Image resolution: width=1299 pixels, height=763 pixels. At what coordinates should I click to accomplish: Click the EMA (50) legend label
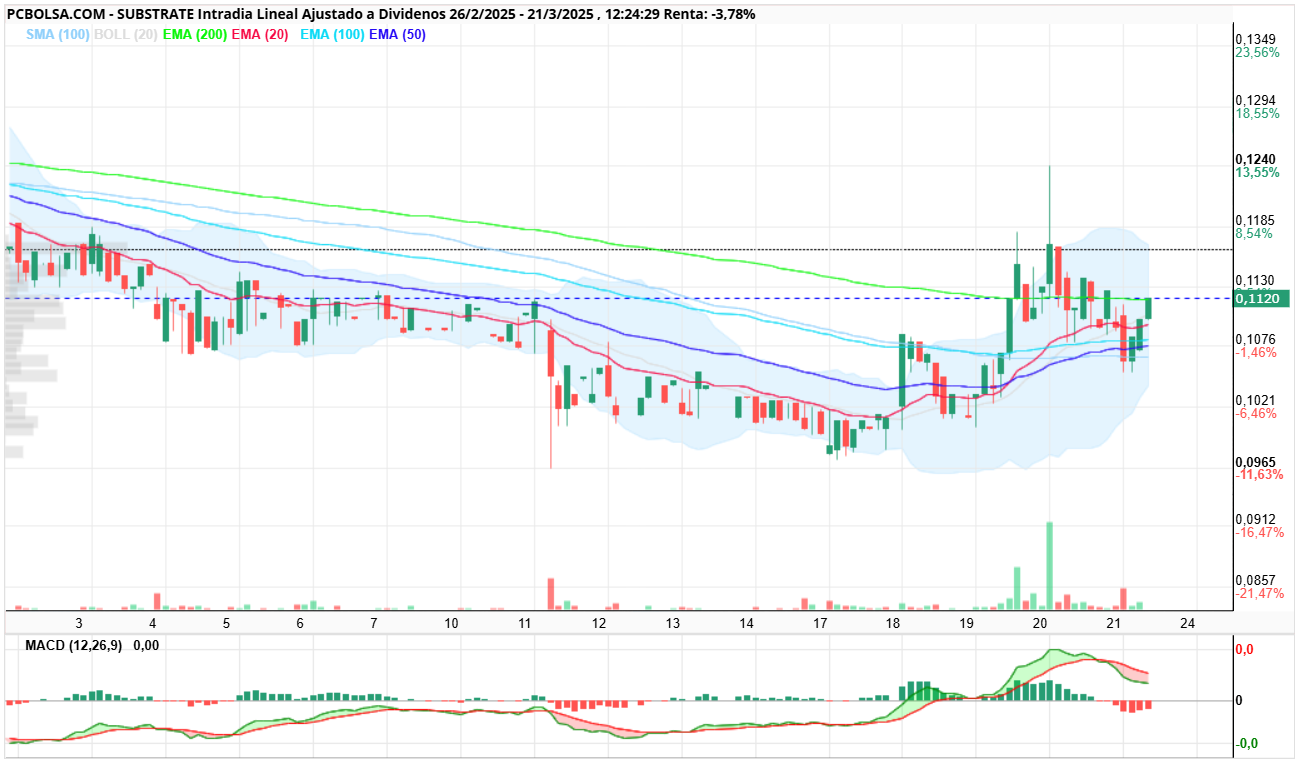(x=399, y=34)
